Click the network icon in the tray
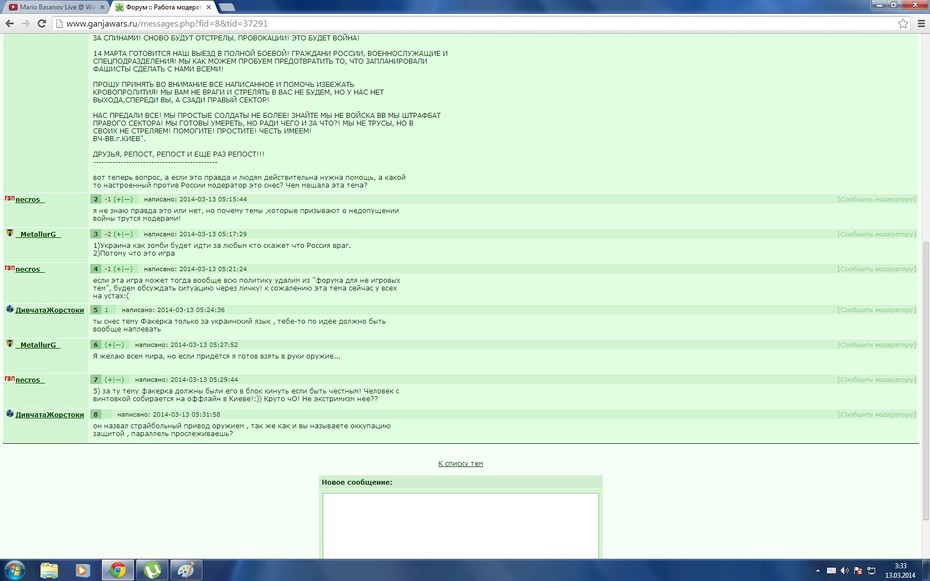This screenshot has width=930, height=581. 871,571
